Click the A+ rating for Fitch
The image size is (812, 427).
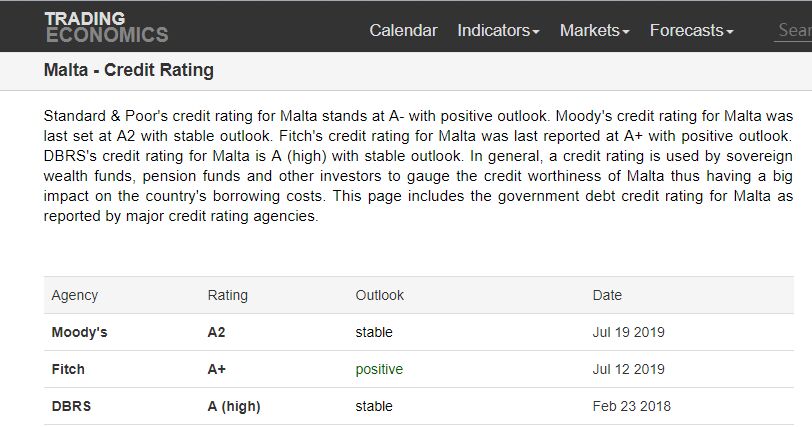click(x=217, y=369)
